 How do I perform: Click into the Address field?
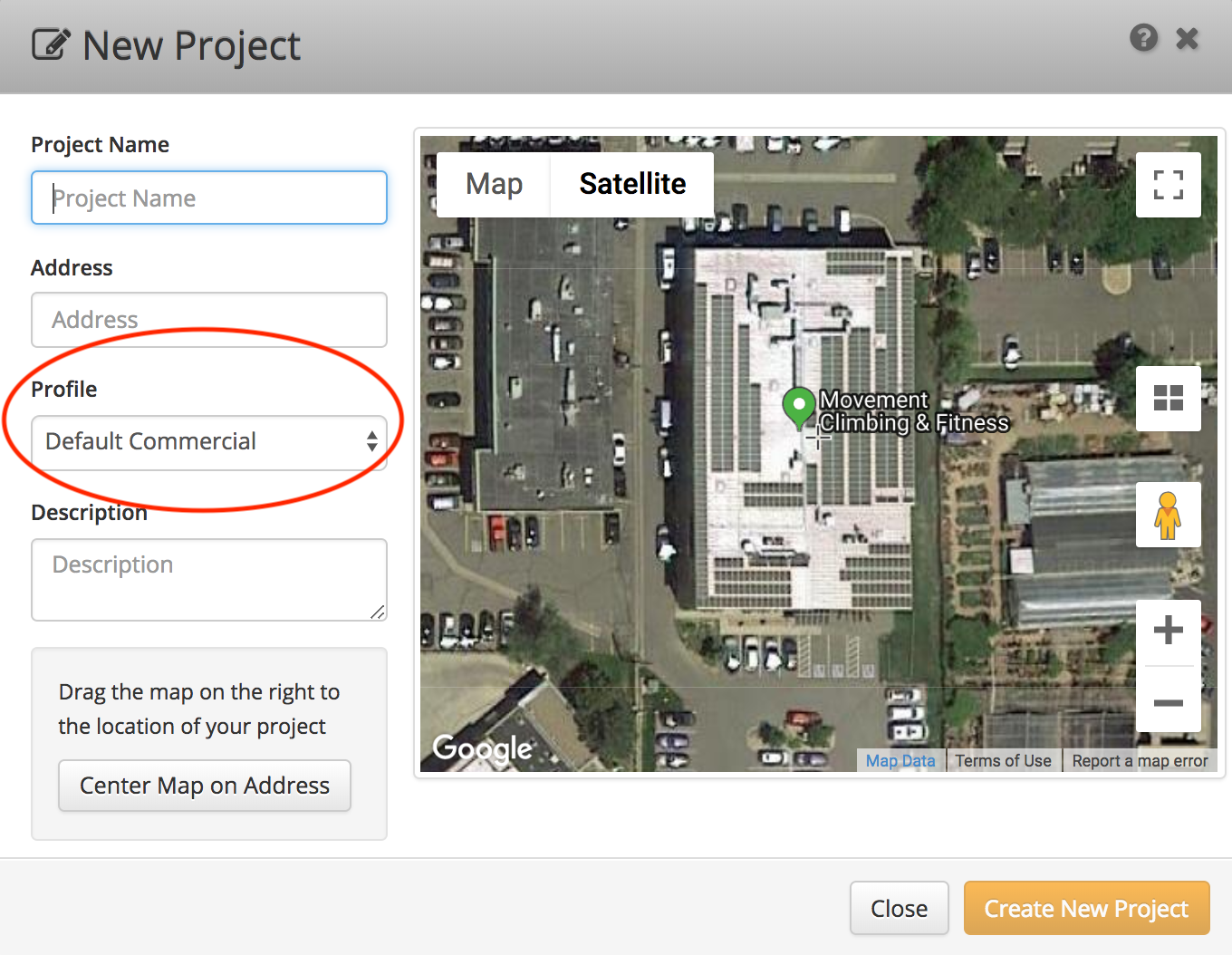[209, 319]
